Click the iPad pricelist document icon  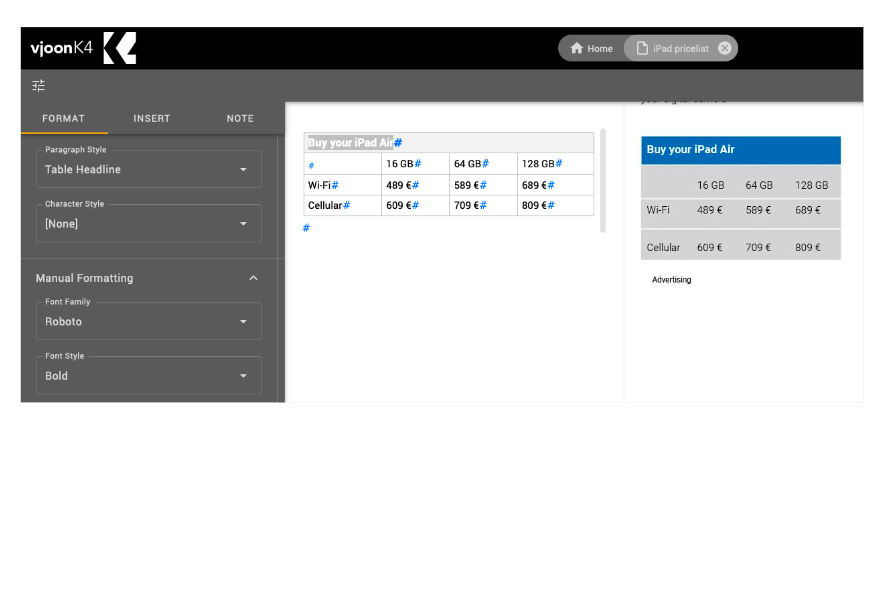(642, 49)
